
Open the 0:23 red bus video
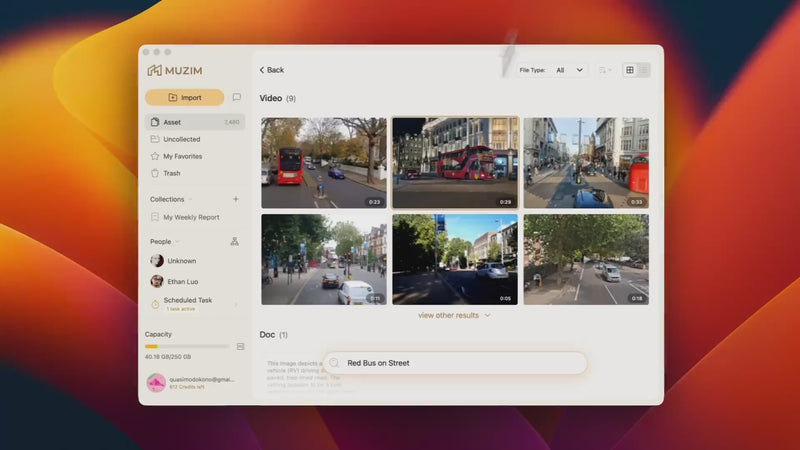(324, 163)
